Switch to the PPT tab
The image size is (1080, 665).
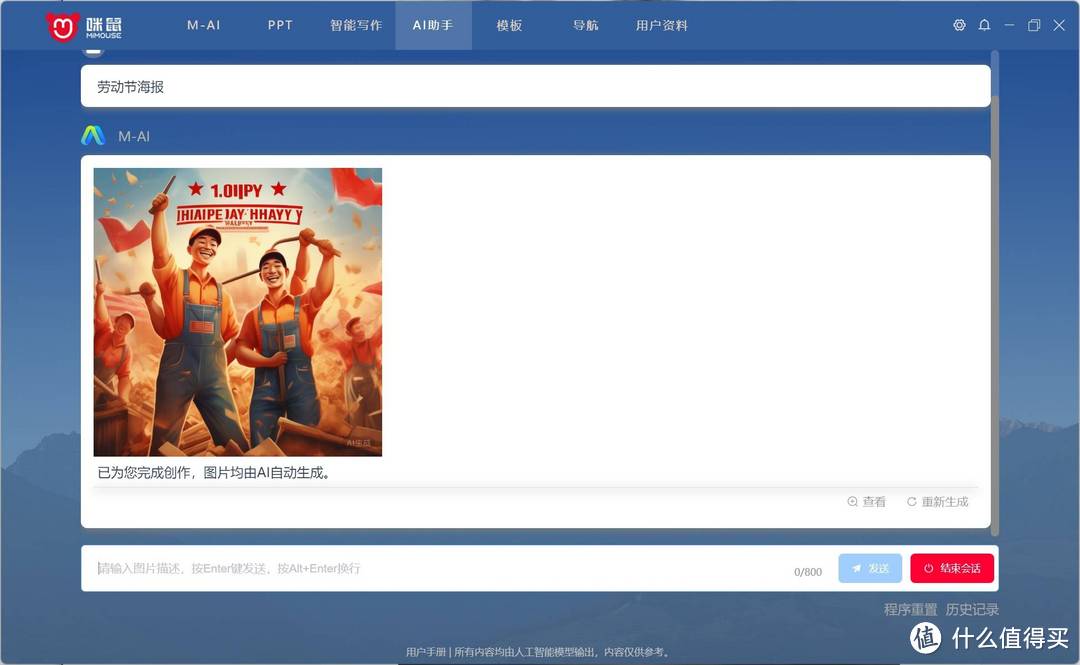coord(280,25)
